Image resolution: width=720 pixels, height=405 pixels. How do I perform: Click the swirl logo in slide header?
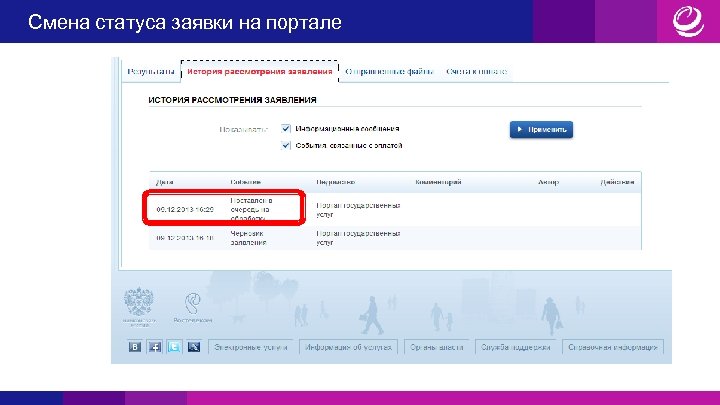click(688, 21)
